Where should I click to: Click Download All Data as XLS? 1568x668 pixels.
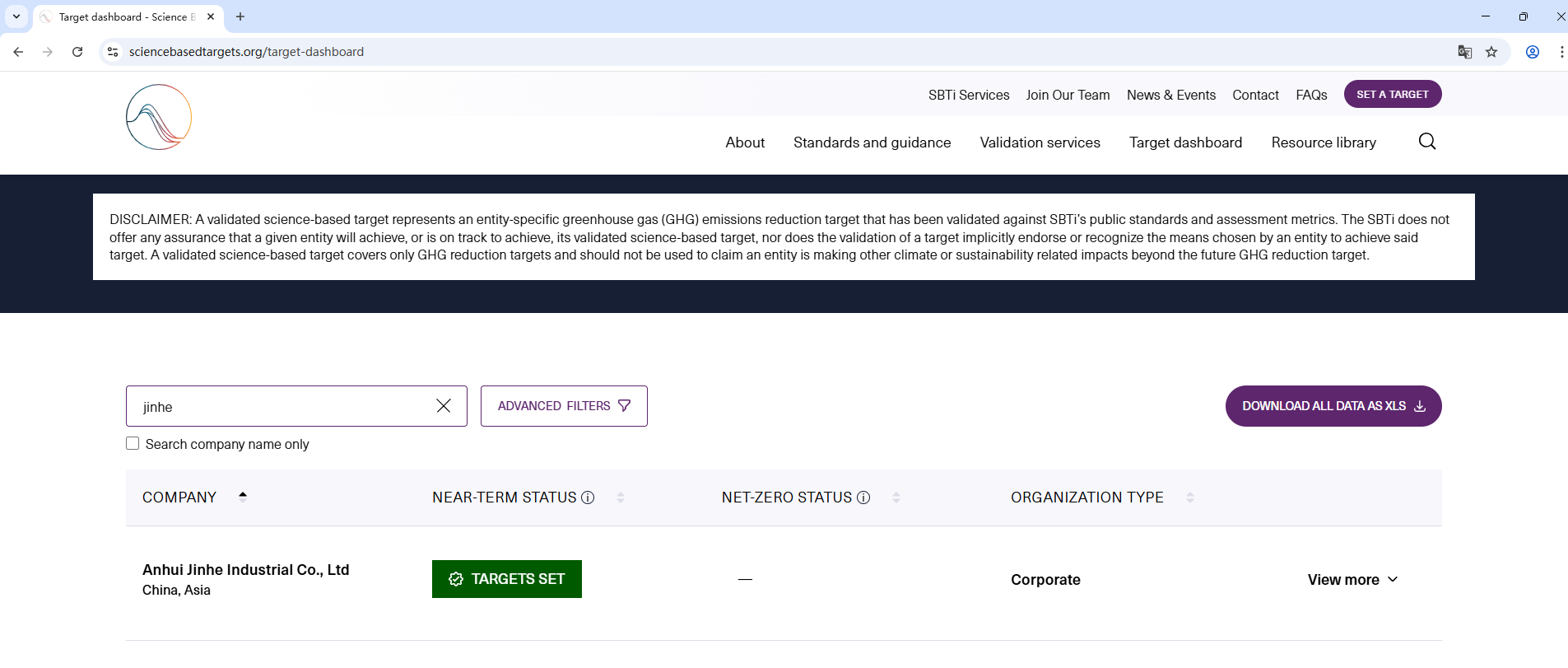pos(1333,406)
